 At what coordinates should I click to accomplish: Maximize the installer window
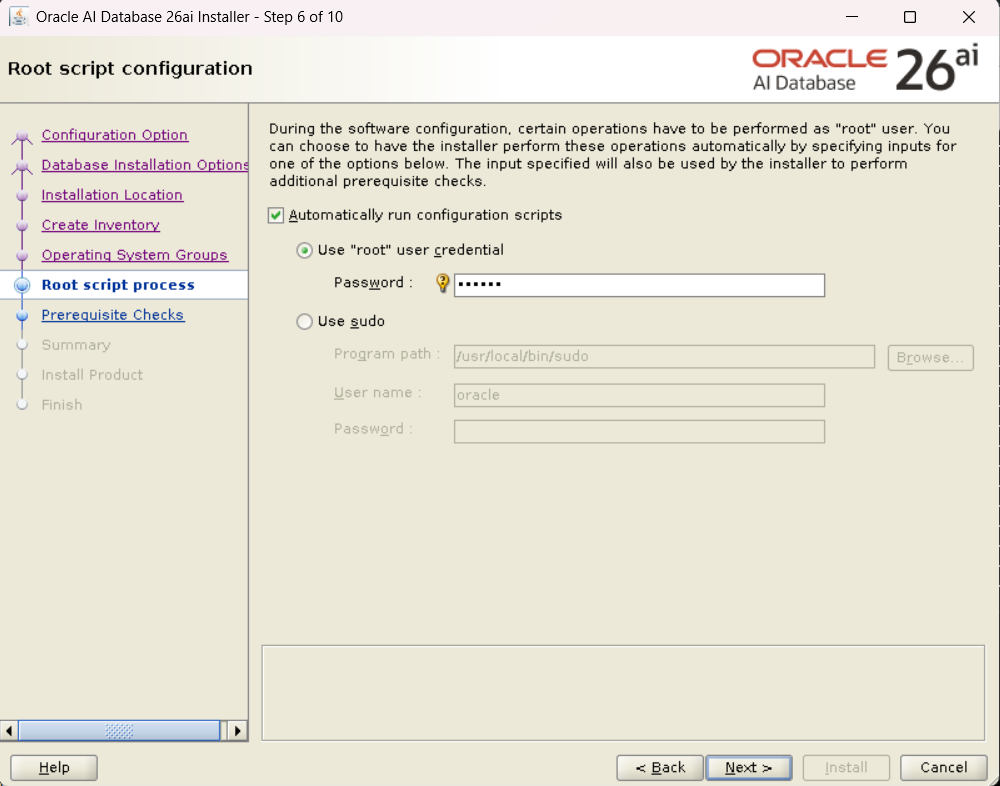909,17
